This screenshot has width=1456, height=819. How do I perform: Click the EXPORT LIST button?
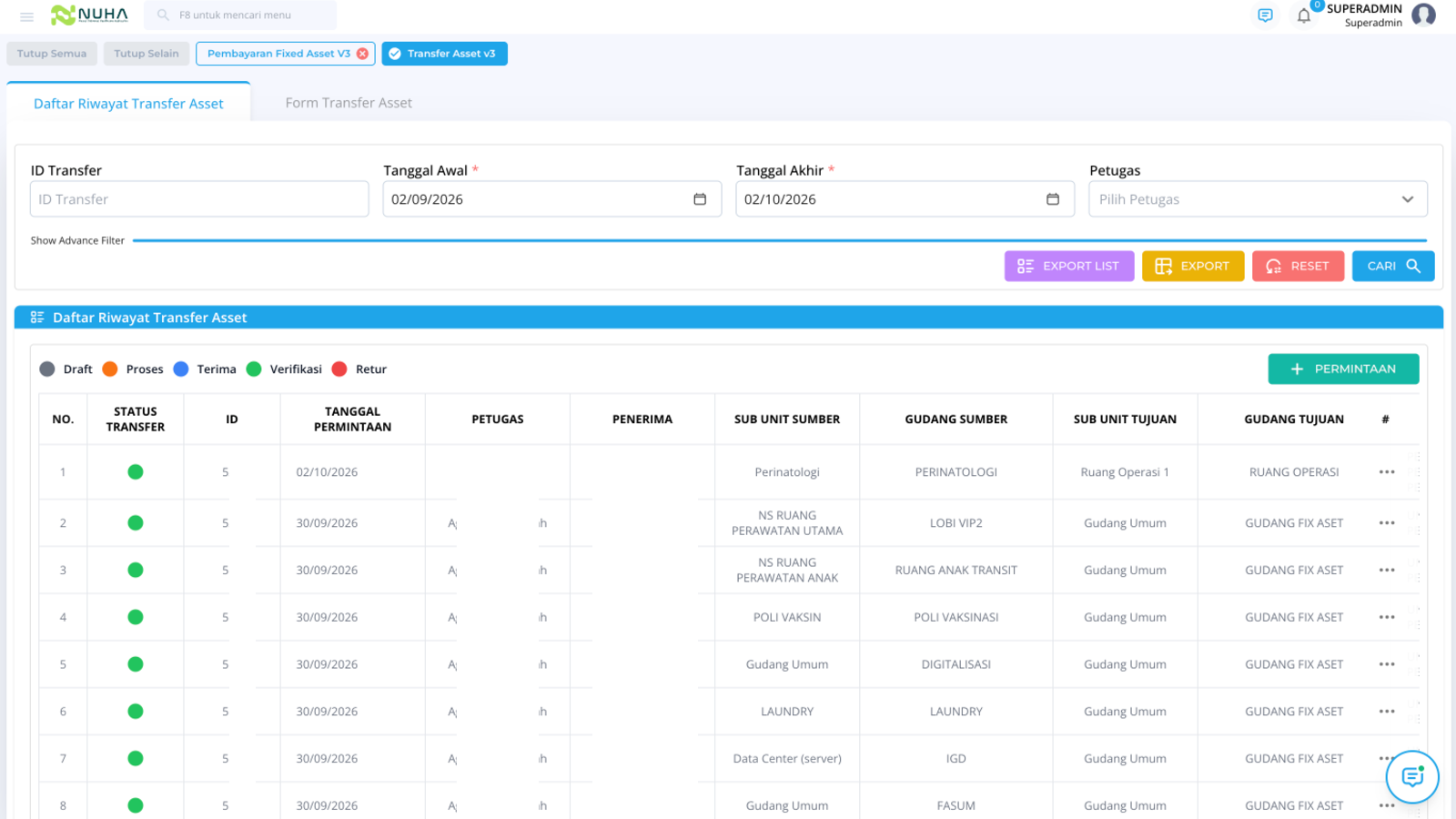pos(1069,267)
